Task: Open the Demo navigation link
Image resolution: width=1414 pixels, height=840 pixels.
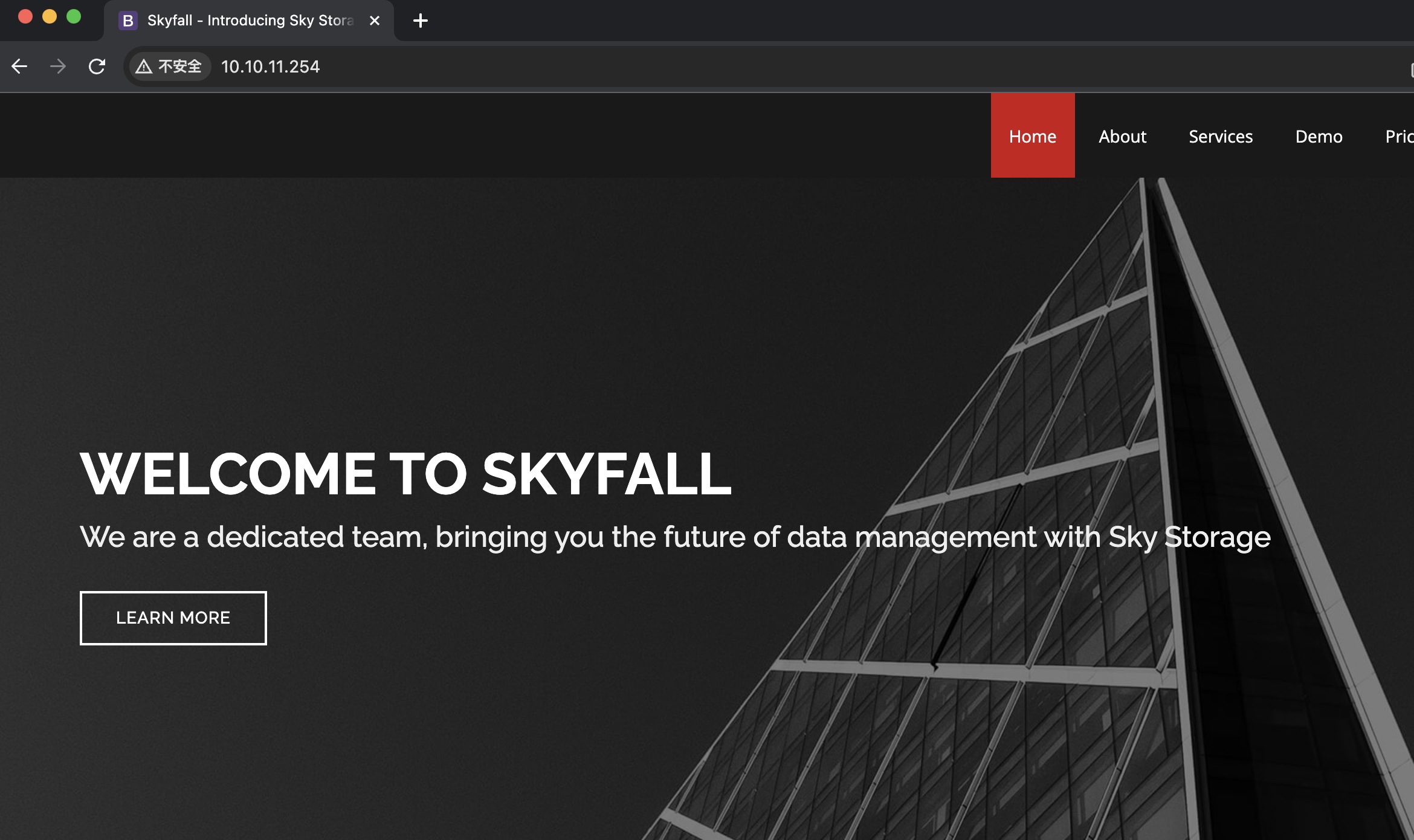Action: [1319, 137]
